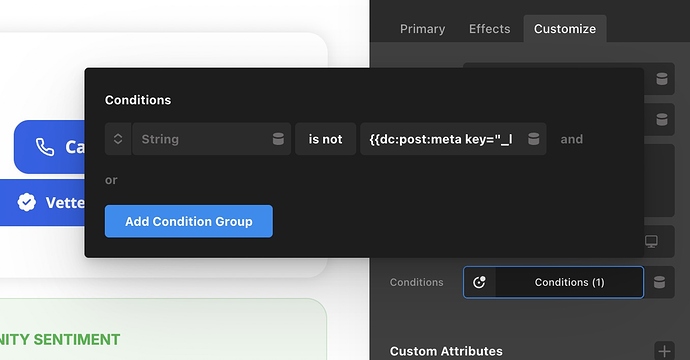Click the blue phone call button
690x360 pixels.
pyautogui.click(x=50, y=147)
